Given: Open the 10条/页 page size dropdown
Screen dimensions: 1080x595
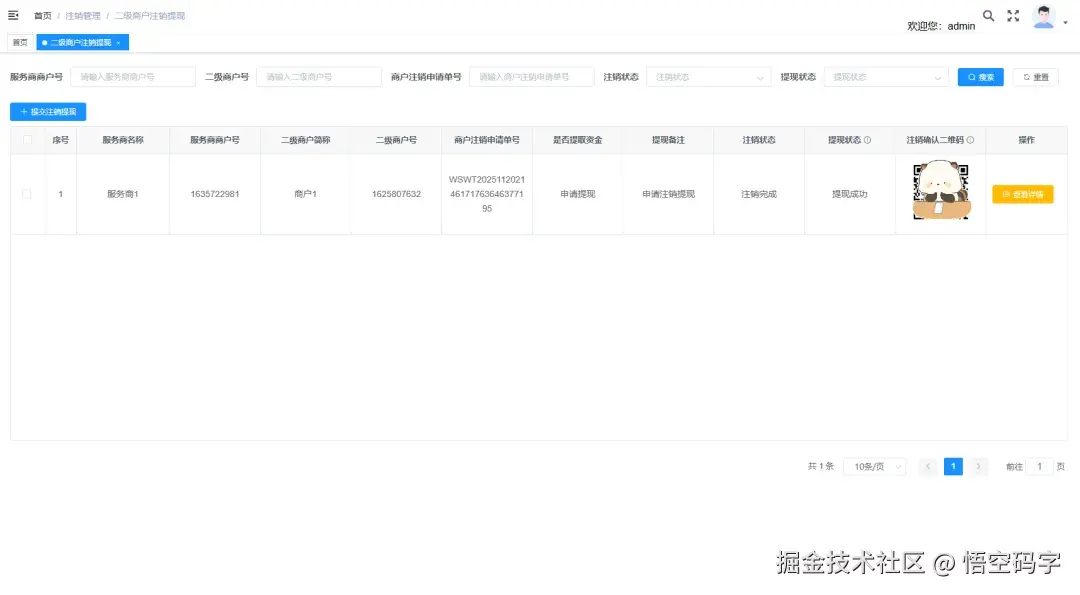Looking at the screenshot, I should click(874, 466).
